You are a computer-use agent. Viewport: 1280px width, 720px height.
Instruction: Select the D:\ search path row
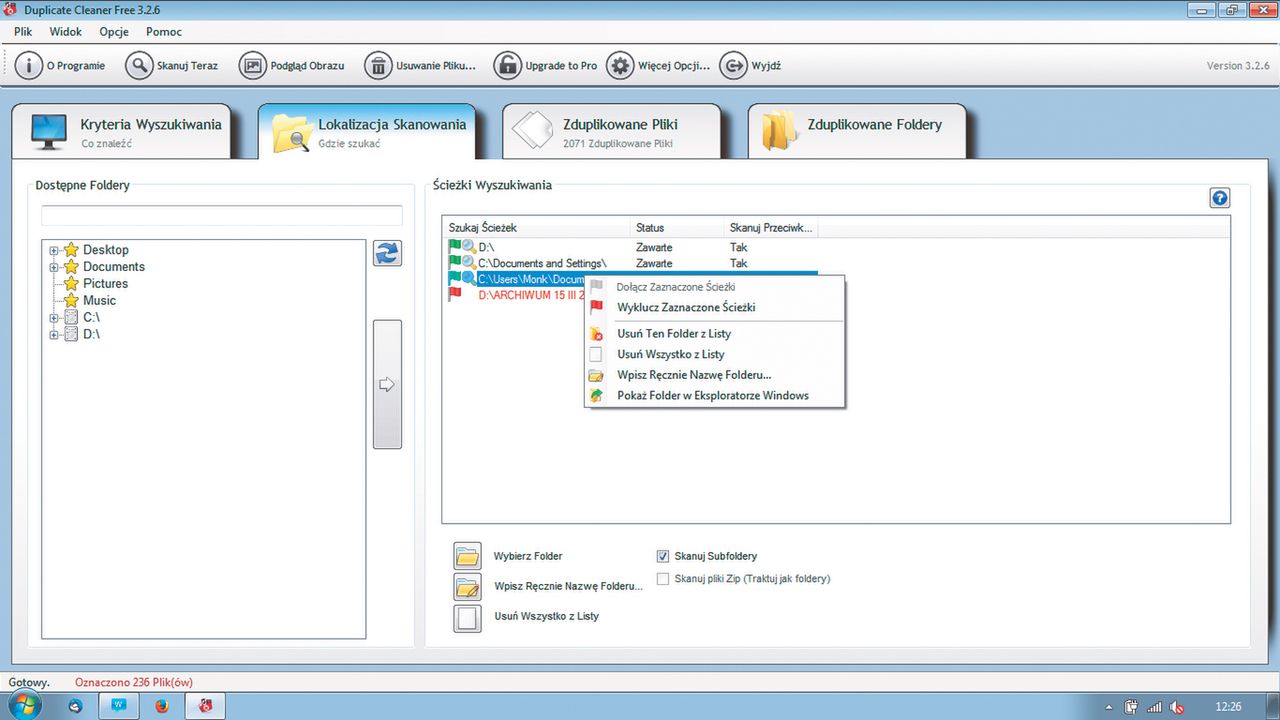click(x=630, y=247)
